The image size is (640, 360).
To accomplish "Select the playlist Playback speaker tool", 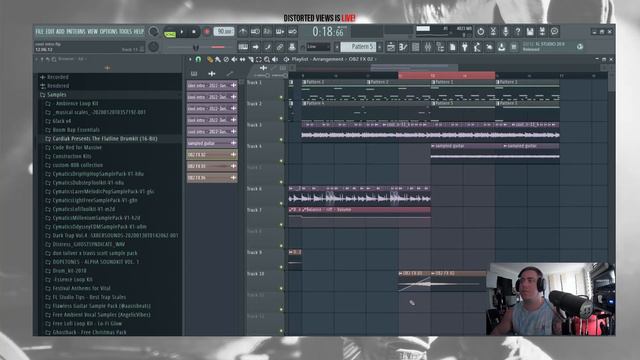I will coord(275,60).
